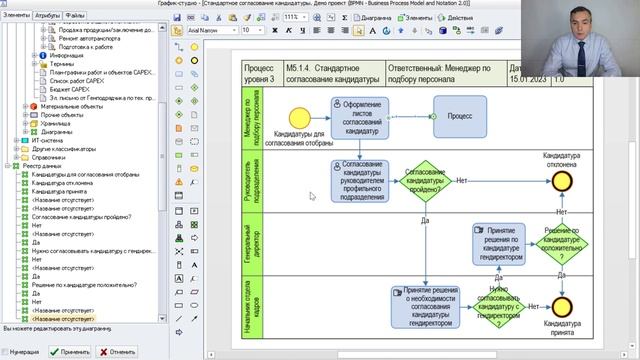The width and height of the screenshot is (640, 360).
Task: Click the canvas horizontal scrollbar thumb
Action: pyautogui.click(x=417, y=355)
